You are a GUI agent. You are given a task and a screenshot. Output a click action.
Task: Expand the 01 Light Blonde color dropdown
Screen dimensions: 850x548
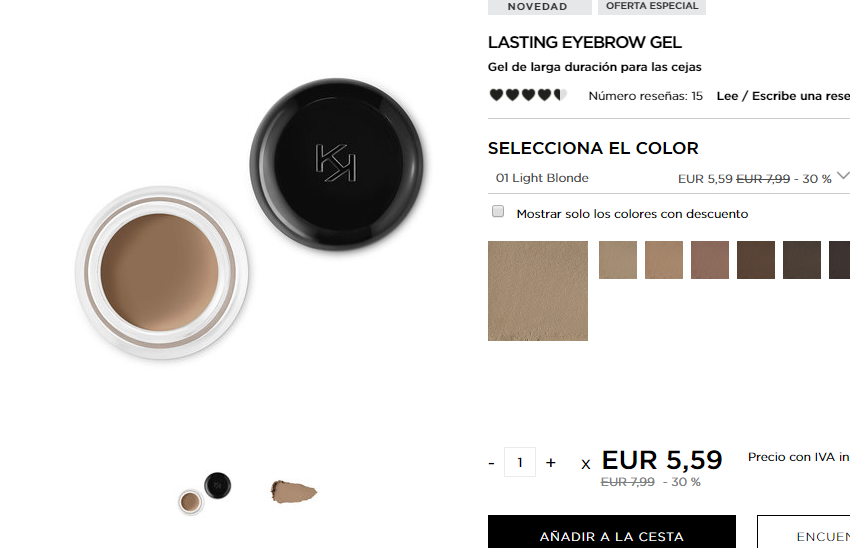668,178
